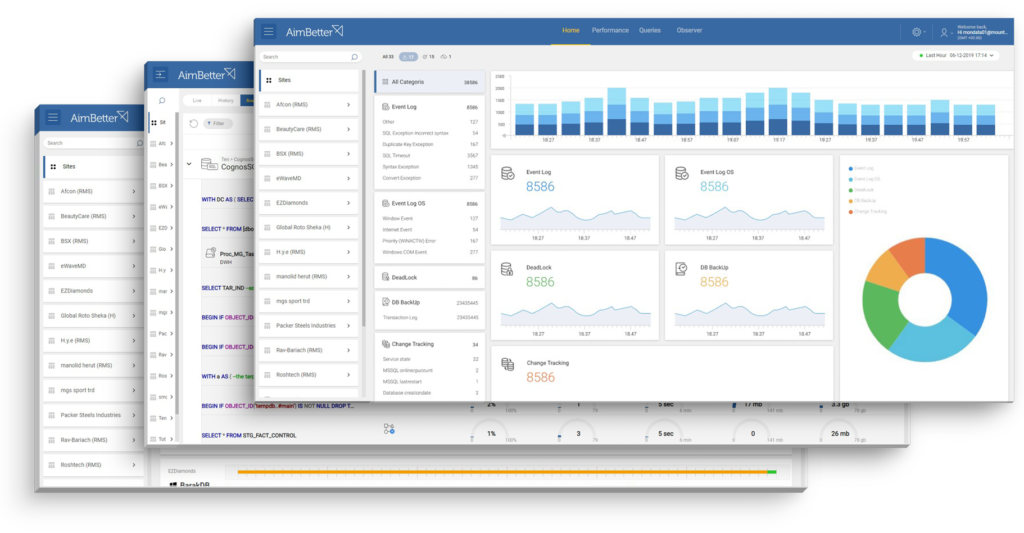
Task: Click search magnifier in front window search box
Action: 354,57
